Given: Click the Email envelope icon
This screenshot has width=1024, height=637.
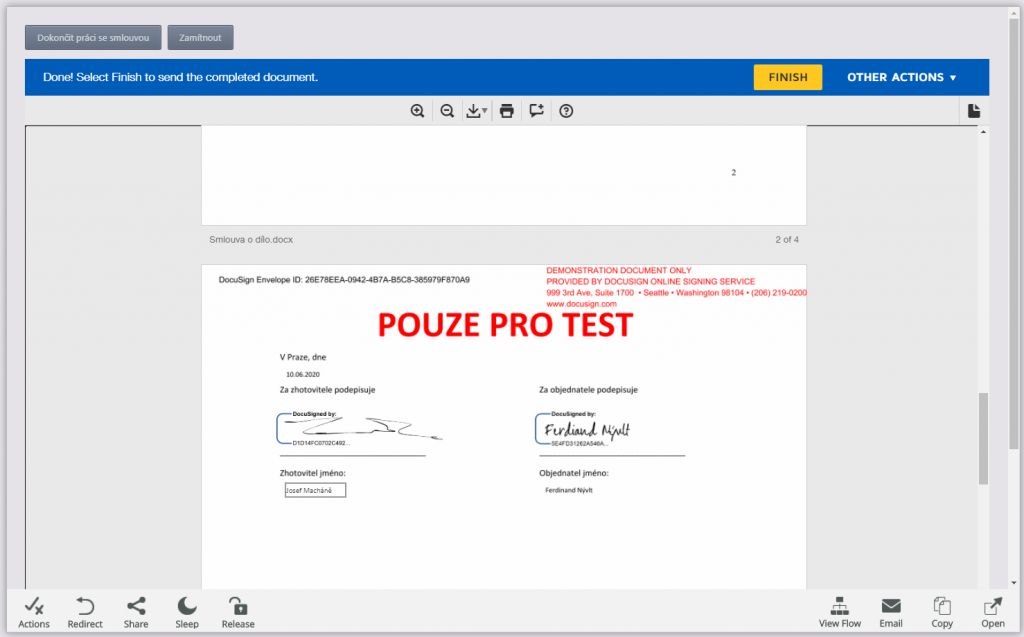Looking at the screenshot, I should (x=890, y=612).
